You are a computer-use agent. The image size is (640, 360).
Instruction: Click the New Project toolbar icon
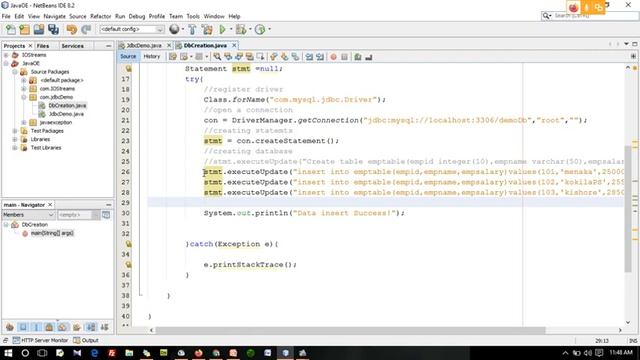(24, 29)
